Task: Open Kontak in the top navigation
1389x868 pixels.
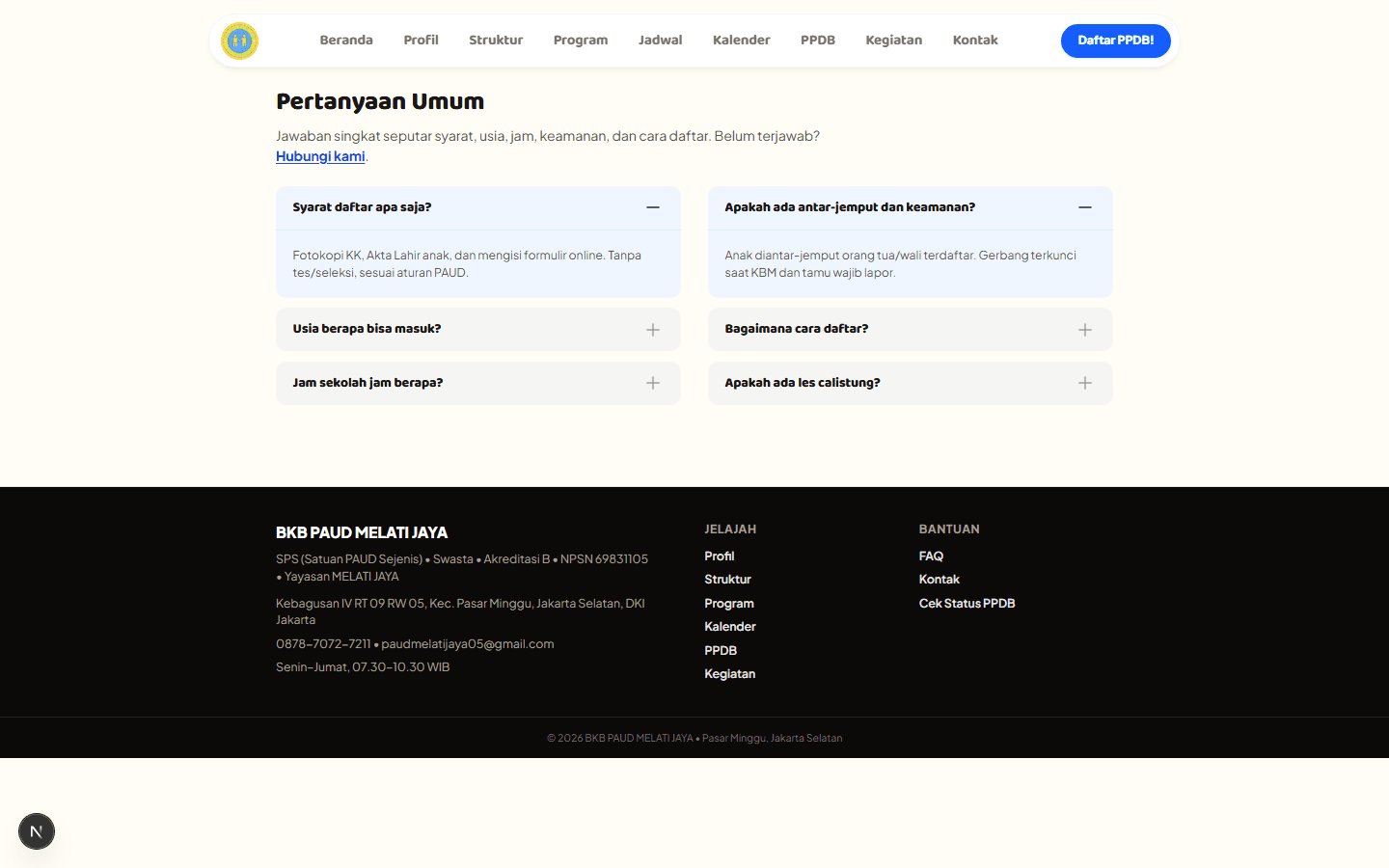Action: pos(975,41)
